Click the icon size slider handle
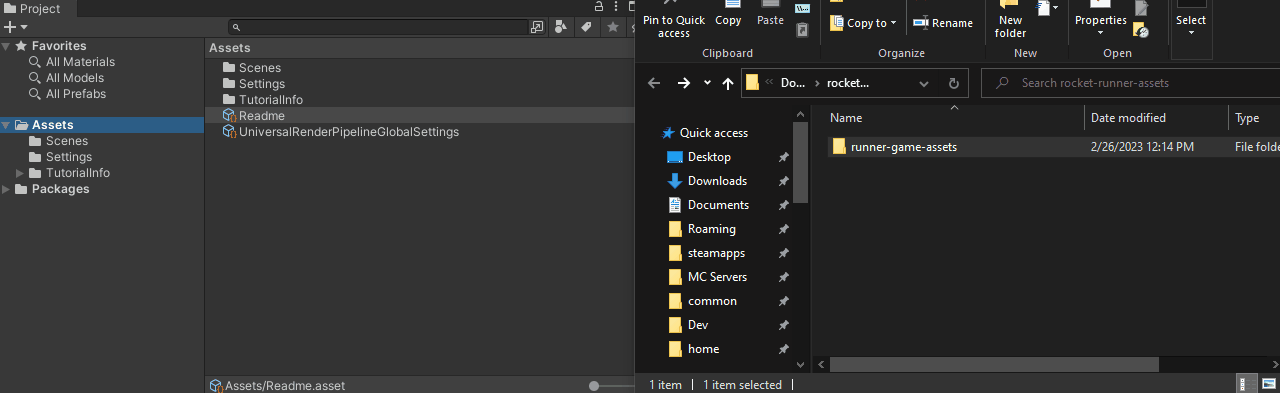The width and height of the screenshot is (1280, 393). 594,385
